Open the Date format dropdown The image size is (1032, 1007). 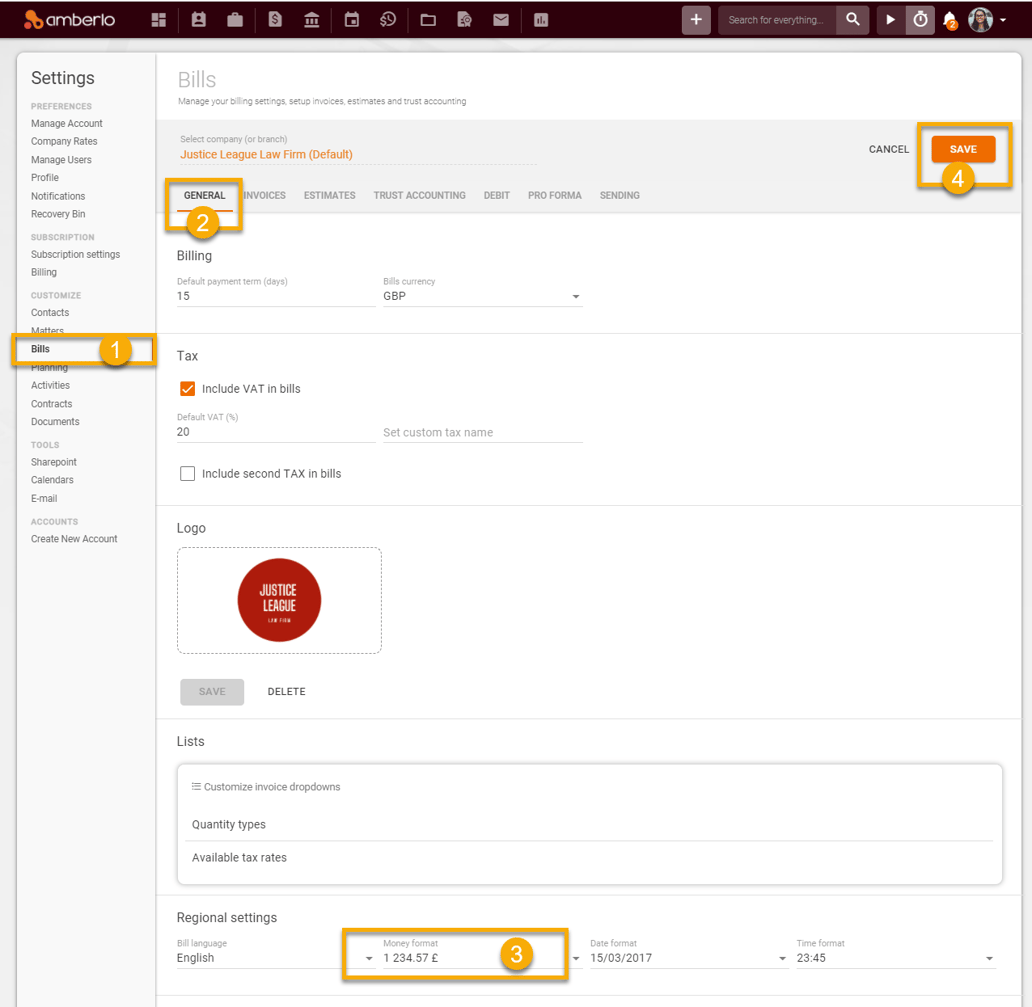point(780,957)
